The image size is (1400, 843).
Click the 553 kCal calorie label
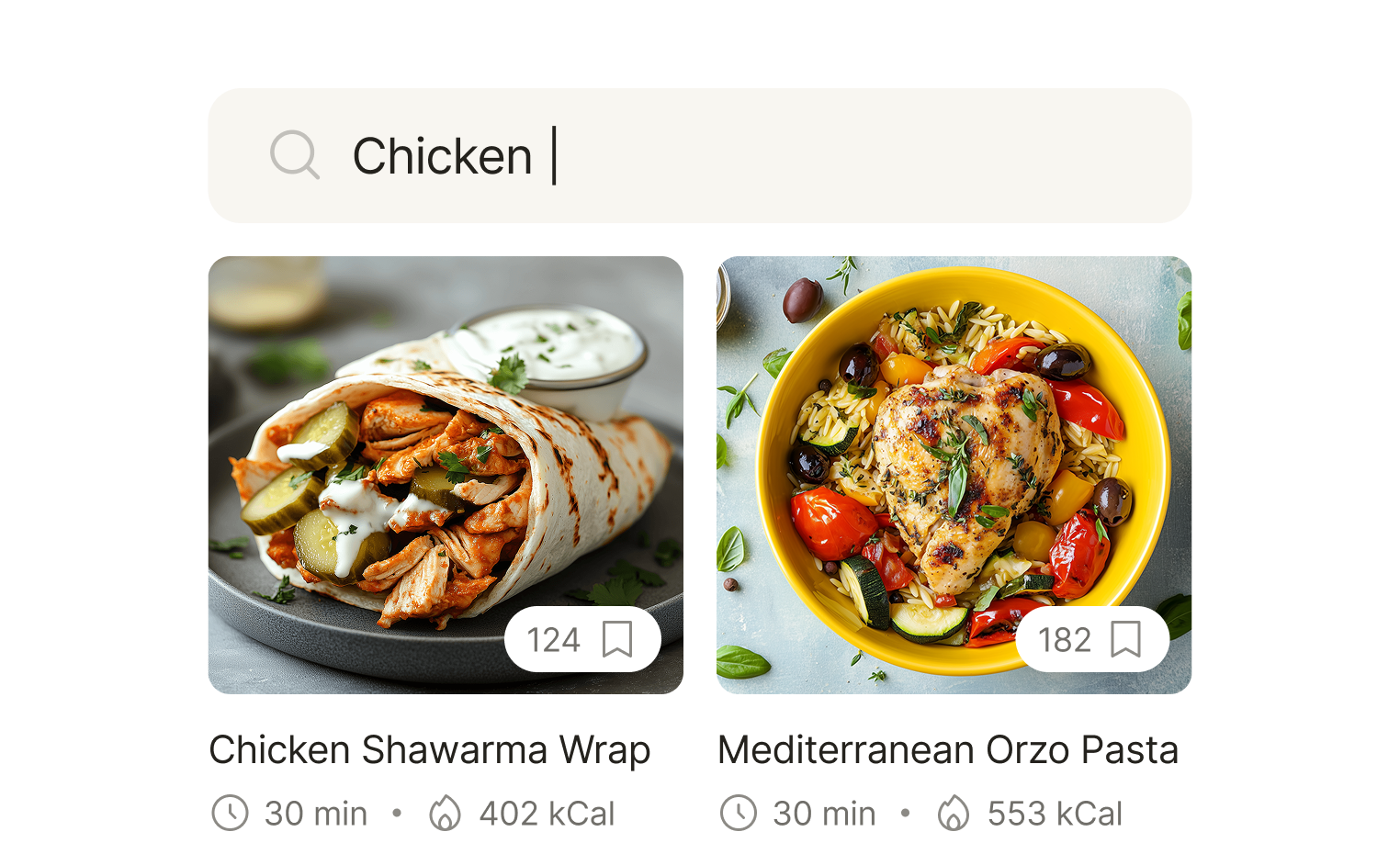(1055, 814)
